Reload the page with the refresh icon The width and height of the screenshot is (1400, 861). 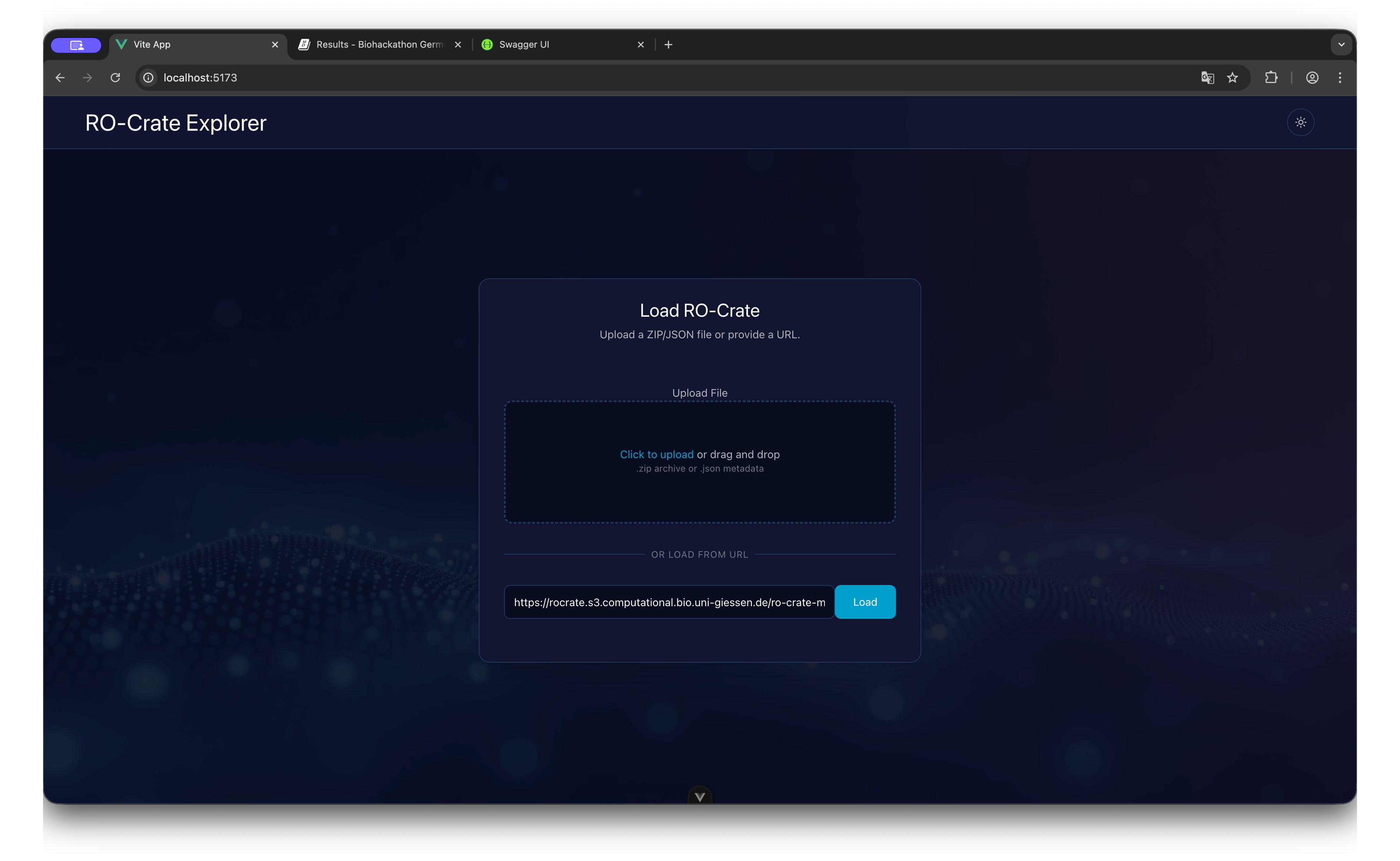[115, 77]
